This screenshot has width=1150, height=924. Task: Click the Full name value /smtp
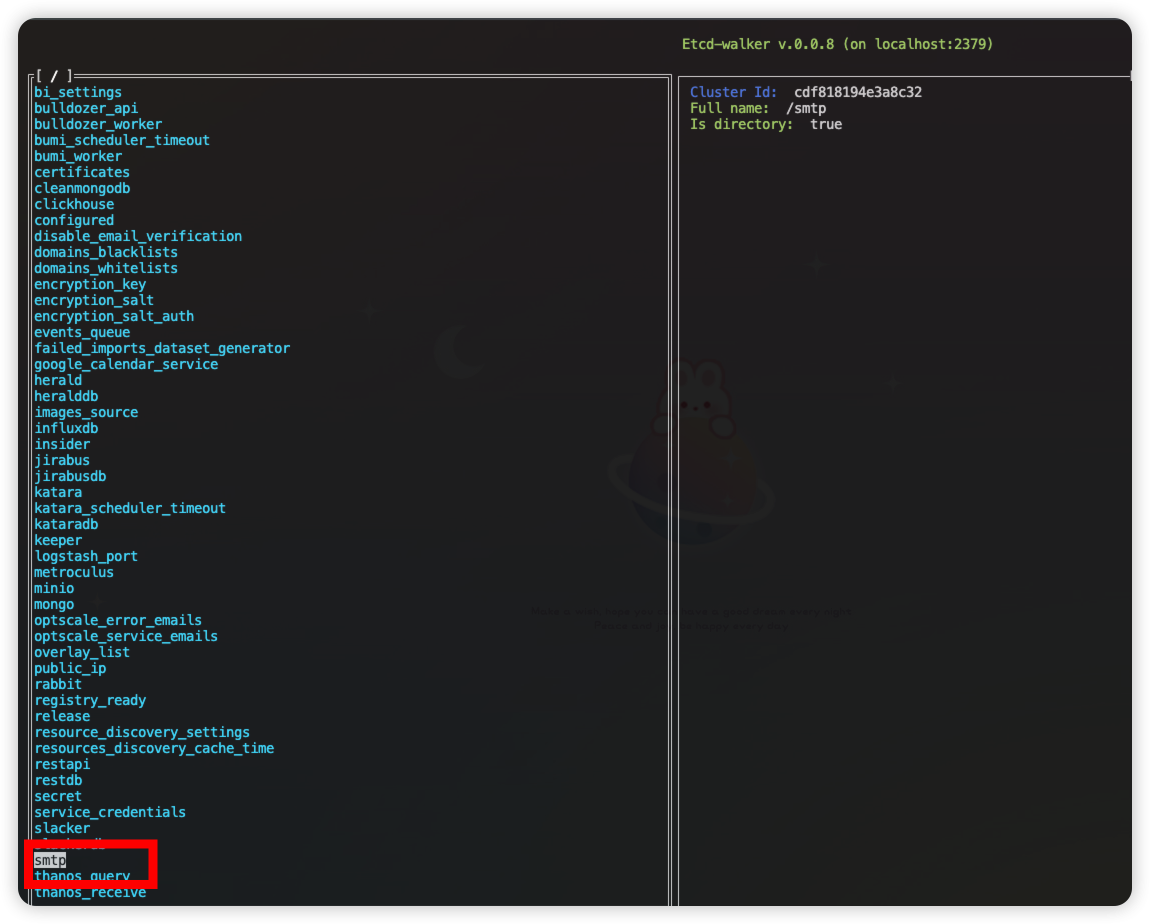point(805,109)
